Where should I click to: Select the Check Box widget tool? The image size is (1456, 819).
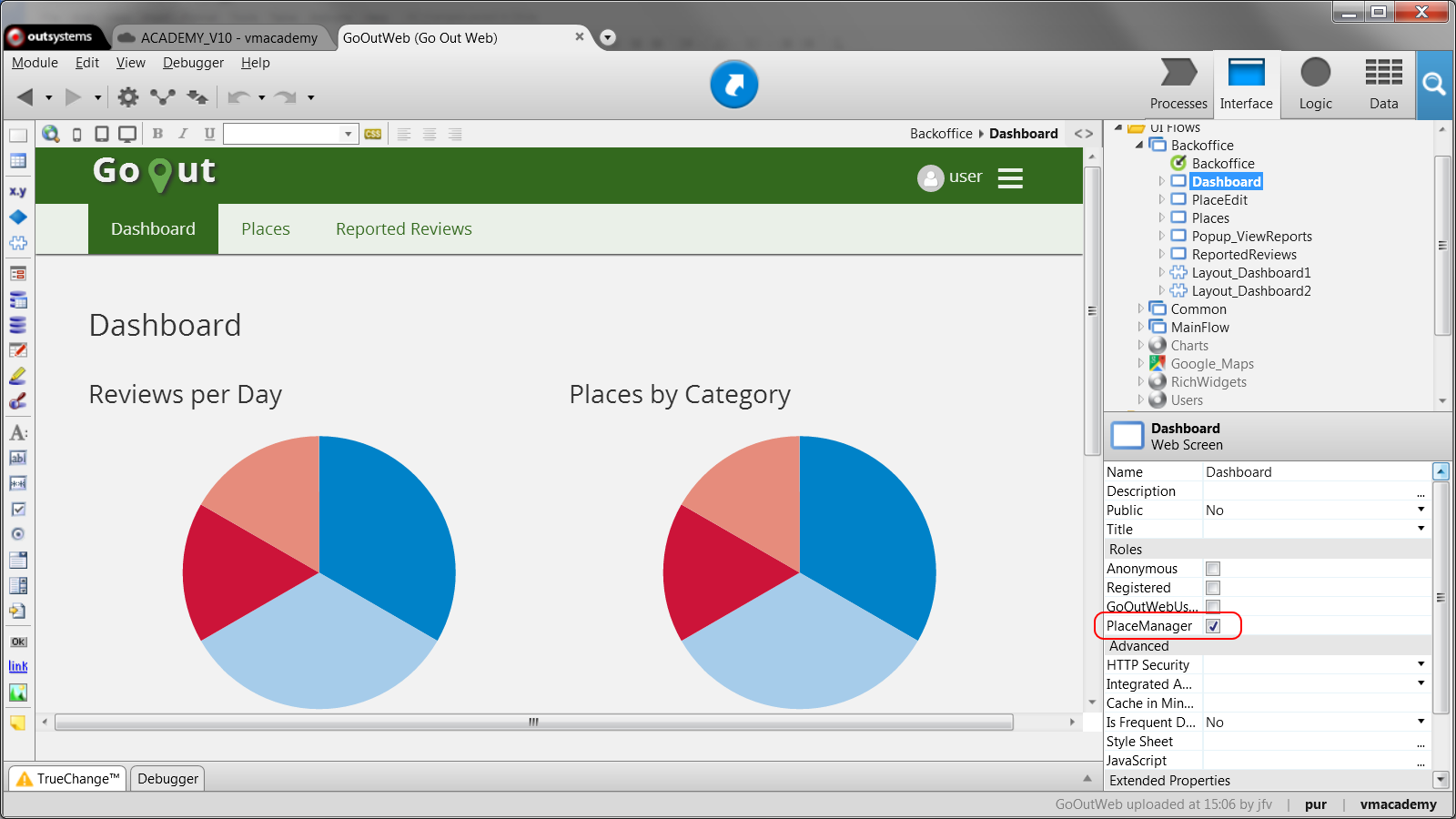pos(18,509)
